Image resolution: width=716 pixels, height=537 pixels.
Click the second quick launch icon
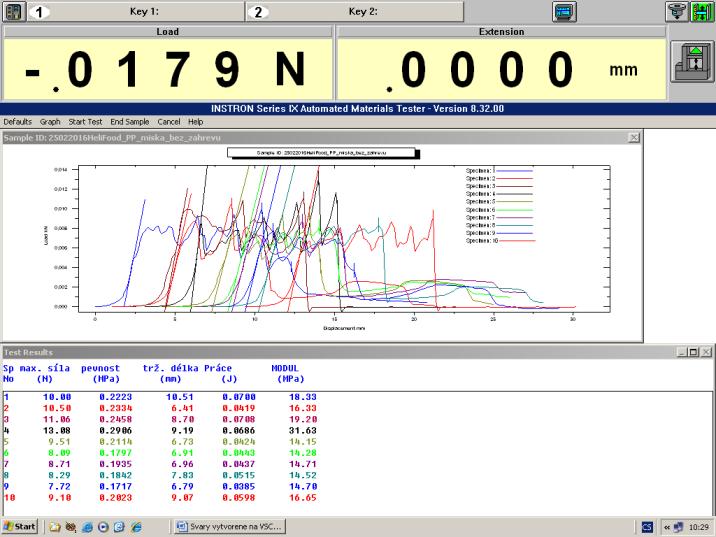point(71,527)
